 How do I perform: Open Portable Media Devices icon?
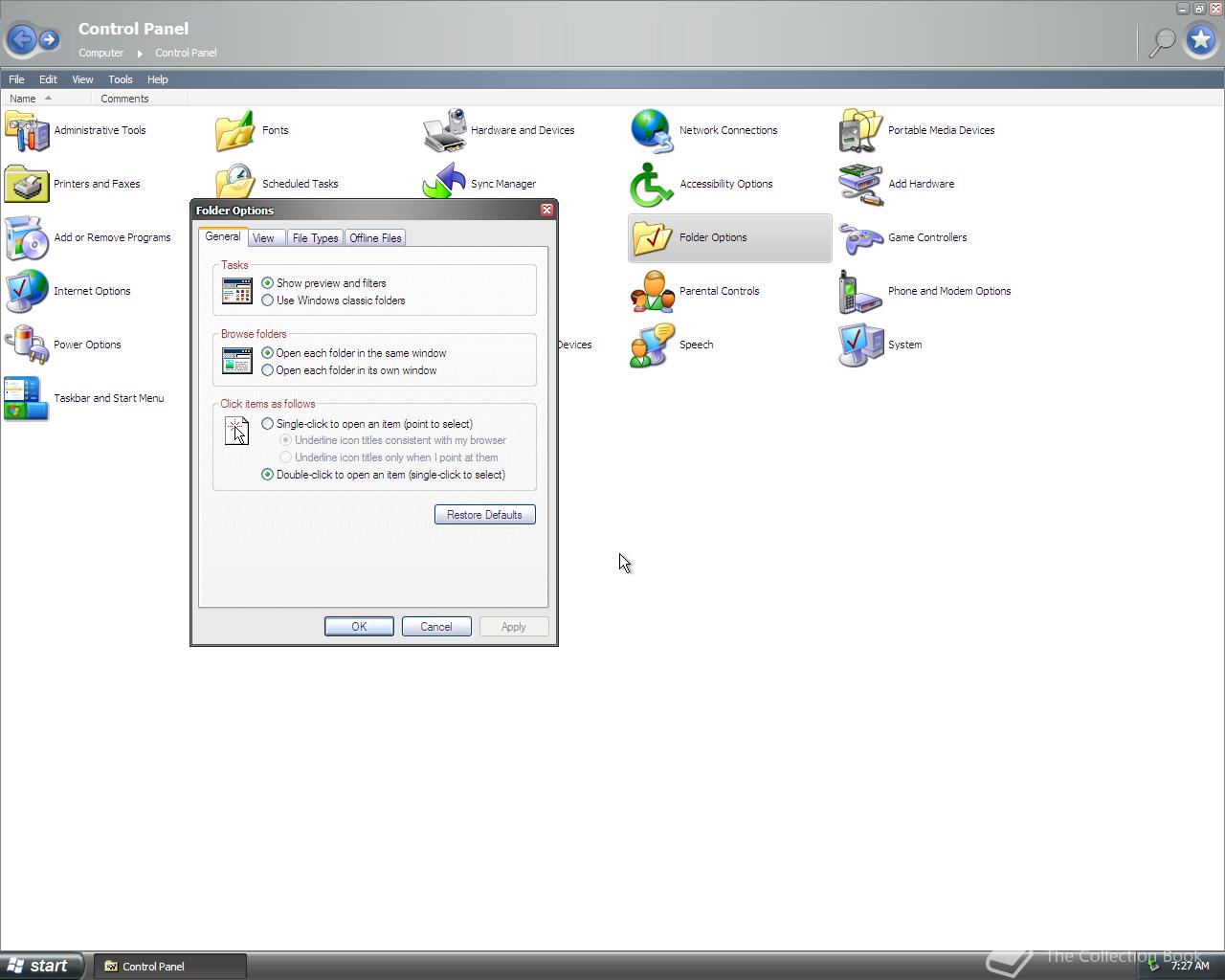point(860,131)
